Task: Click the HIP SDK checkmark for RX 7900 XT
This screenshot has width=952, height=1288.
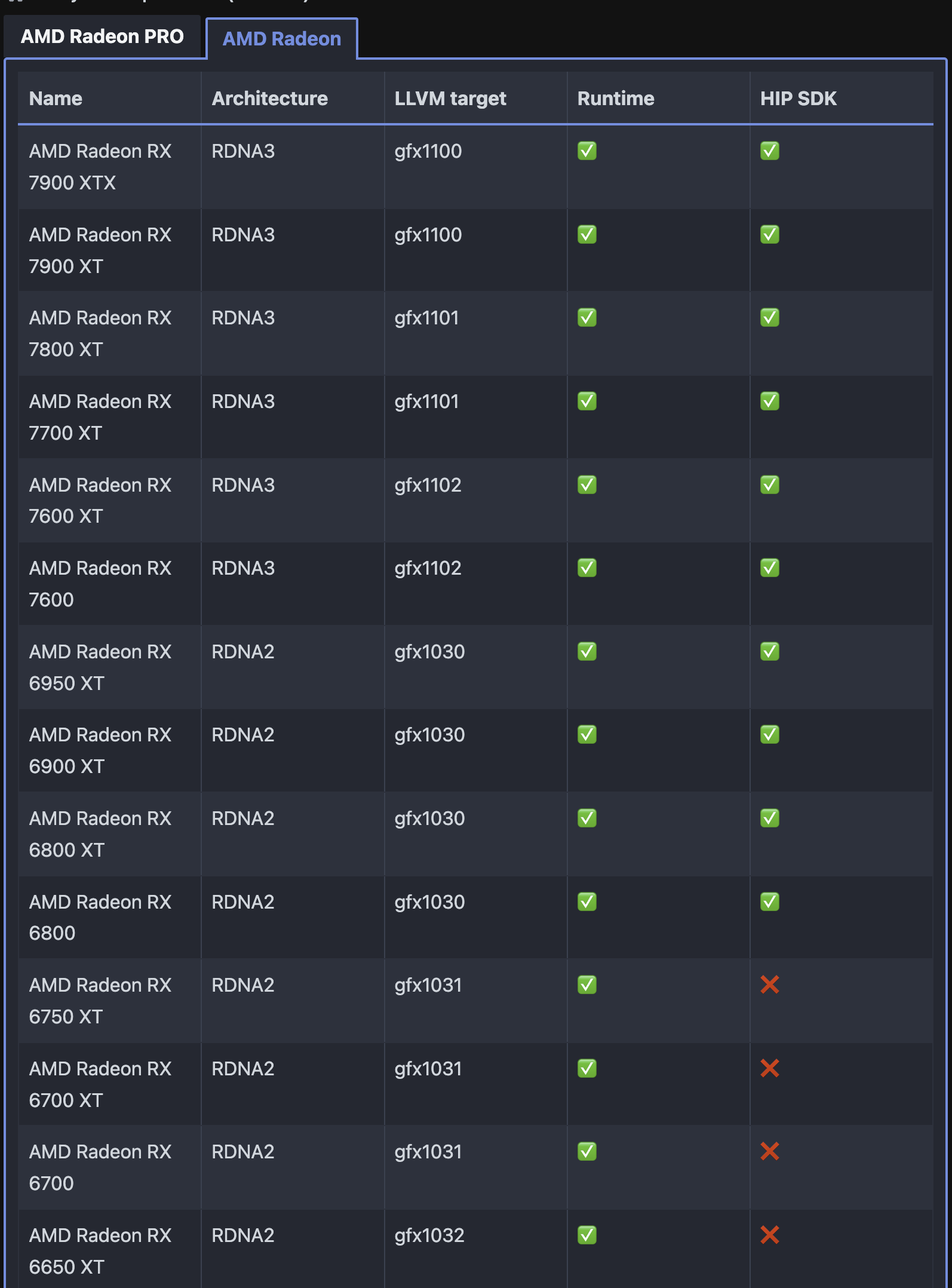Action: [x=769, y=235]
